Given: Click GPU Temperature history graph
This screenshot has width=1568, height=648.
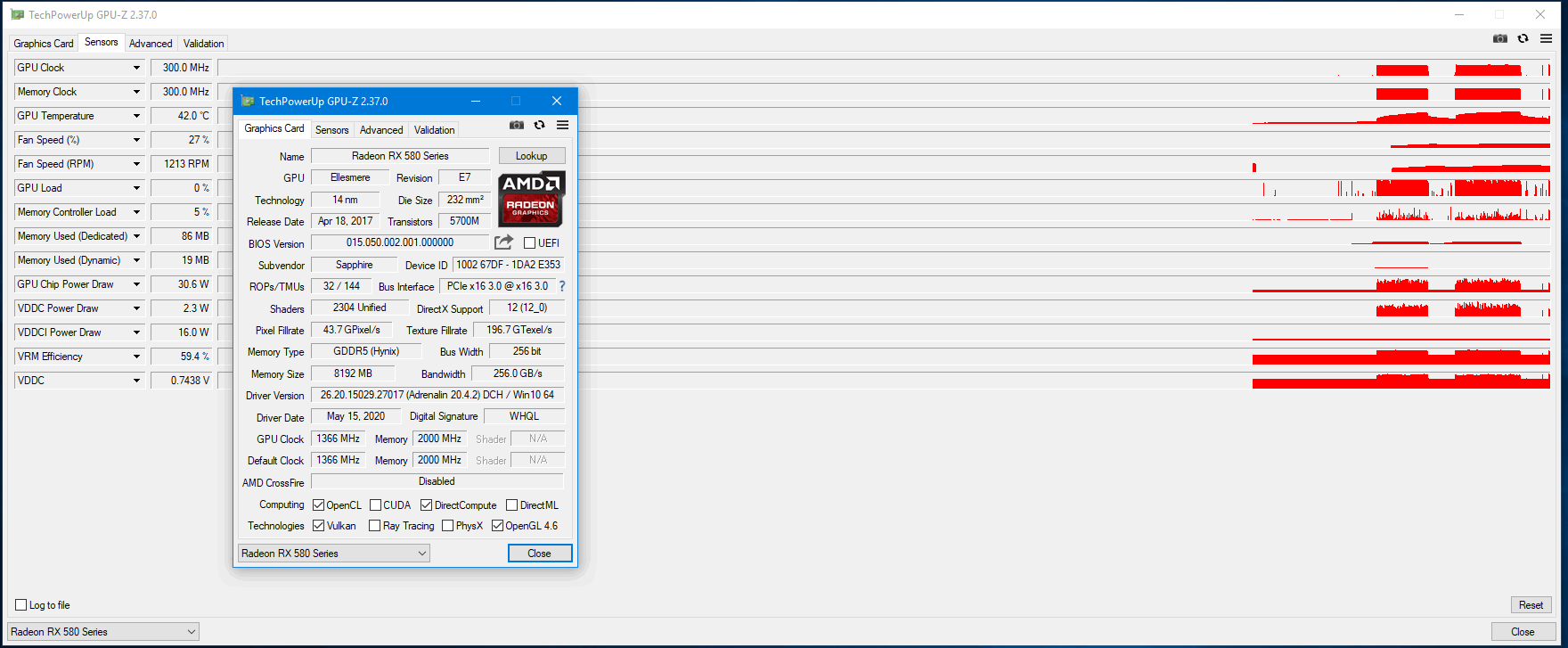Looking at the screenshot, I should [885, 116].
